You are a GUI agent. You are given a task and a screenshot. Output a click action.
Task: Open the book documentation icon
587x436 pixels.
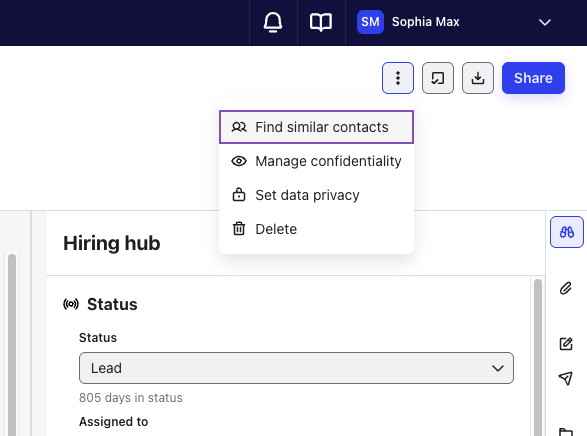321,22
